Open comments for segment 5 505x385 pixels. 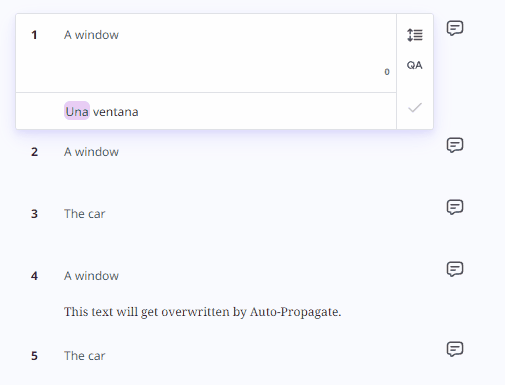tap(455, 349)
